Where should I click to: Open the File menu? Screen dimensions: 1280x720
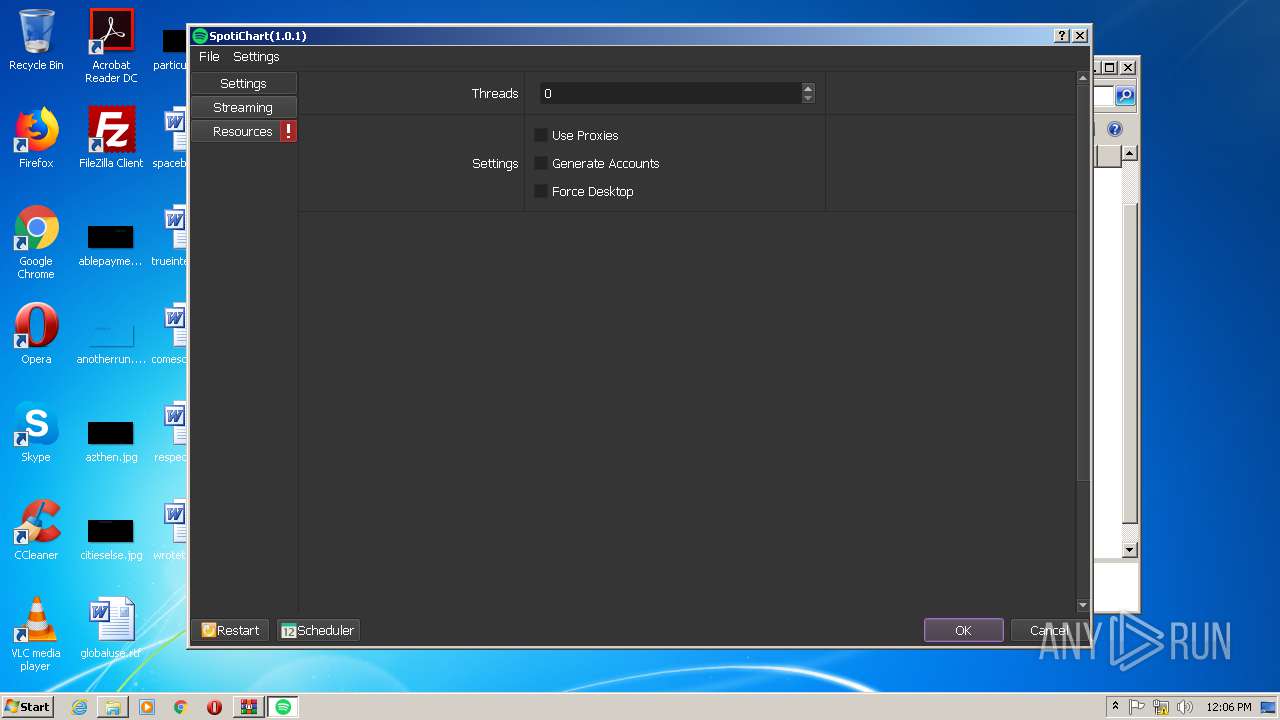click(209, 57)
